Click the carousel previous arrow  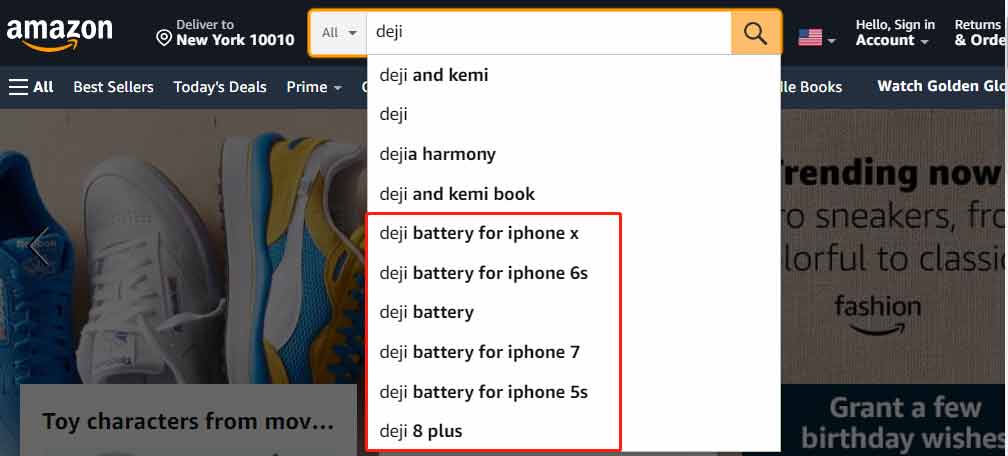(x=39, y=247)
